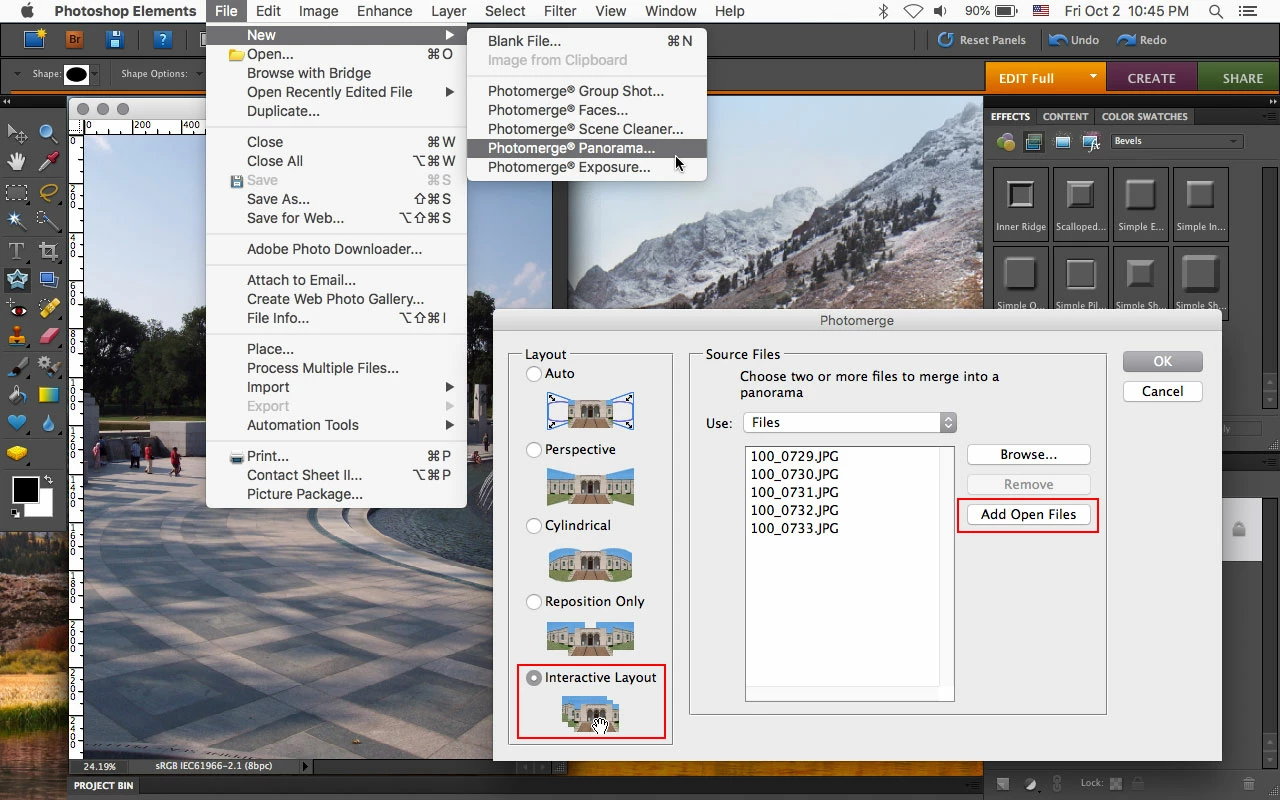Select the Smart Brush gear tool
The width and height of the screenshot is (1280, 800).
pyautogui.click(x=48, y=366)
